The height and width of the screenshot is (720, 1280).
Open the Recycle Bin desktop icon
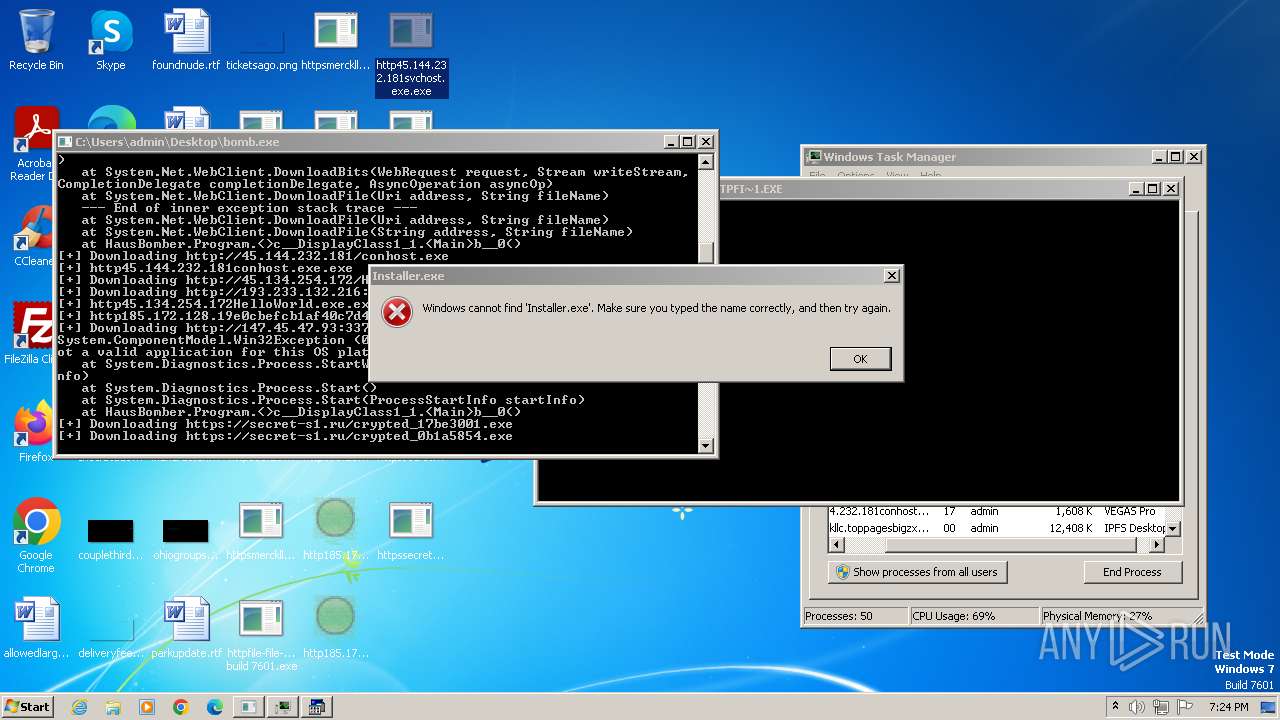[36, 41]
